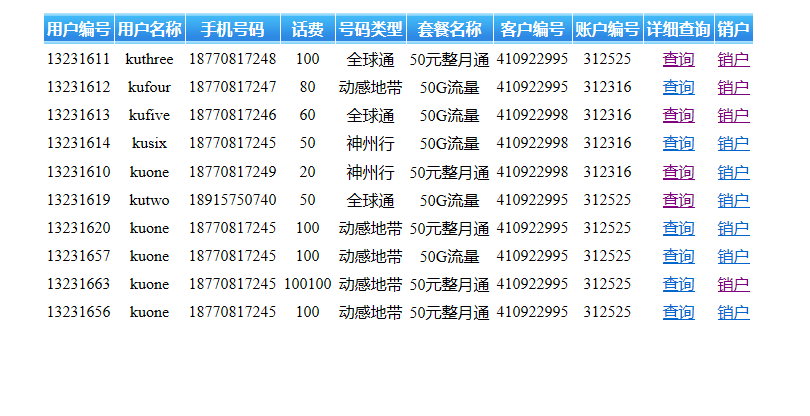Click 全球通 in kuthree row
The image size is (810, 416).
pos(370,59)
